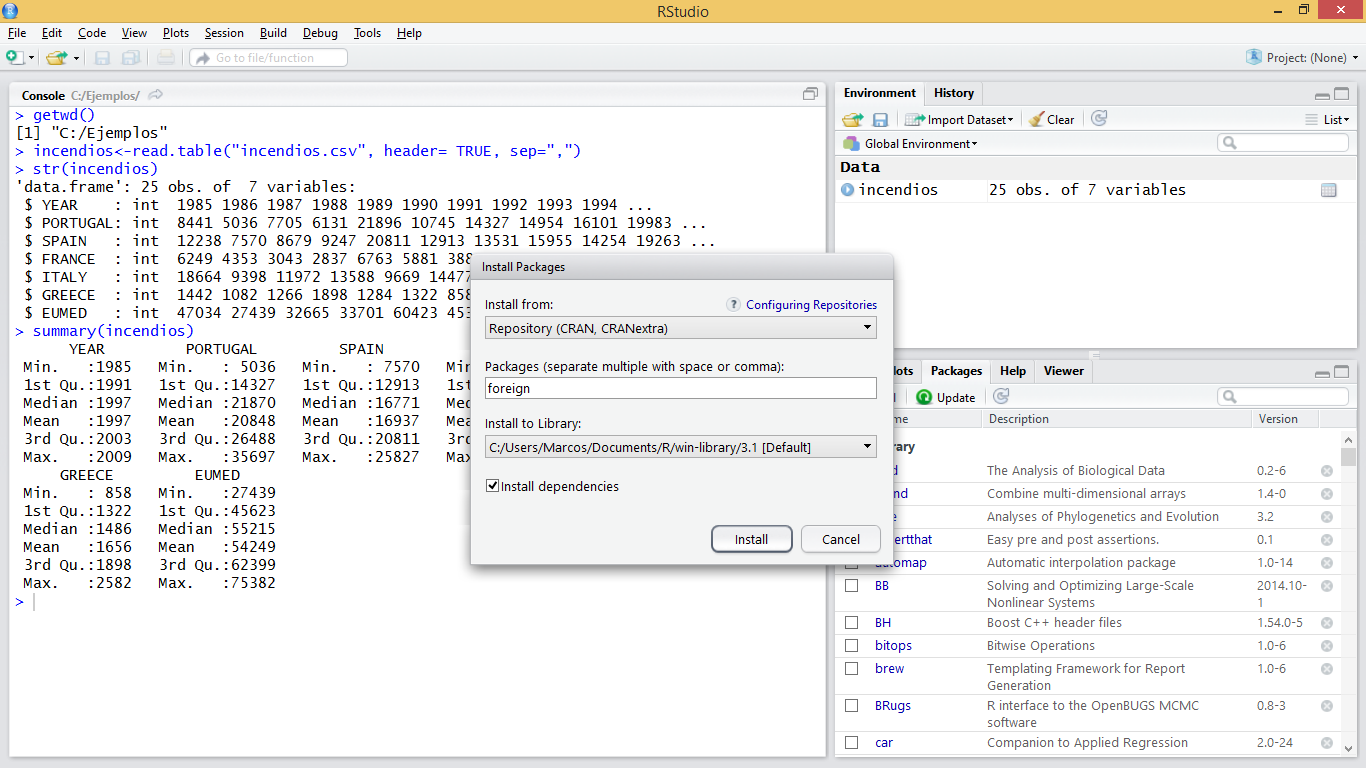1366x768 pixels.
Task: Click the Open File folder icon in main toolbar
Action: [55, 58]
